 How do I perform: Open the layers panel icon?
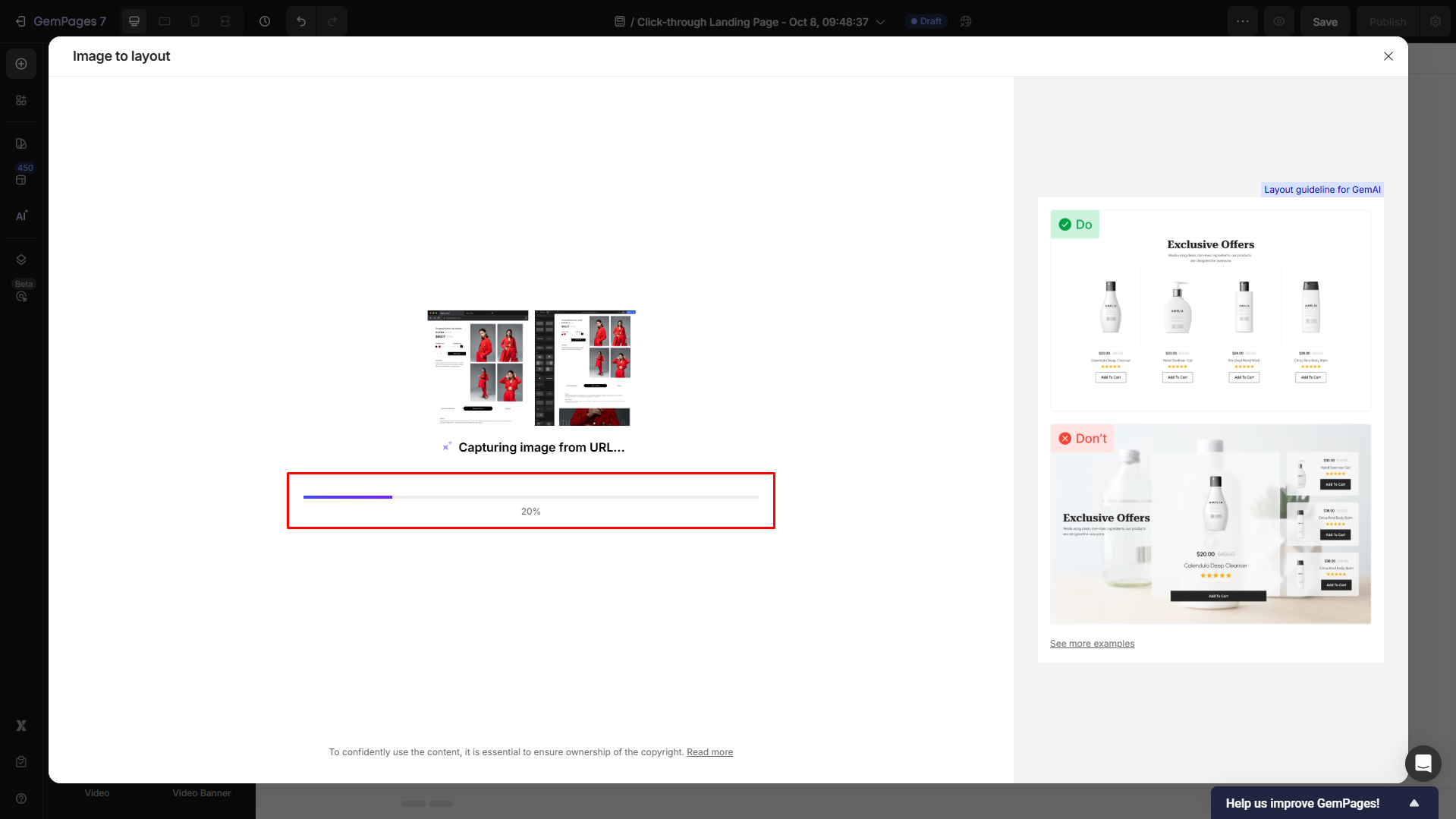(x=21, y=260)
